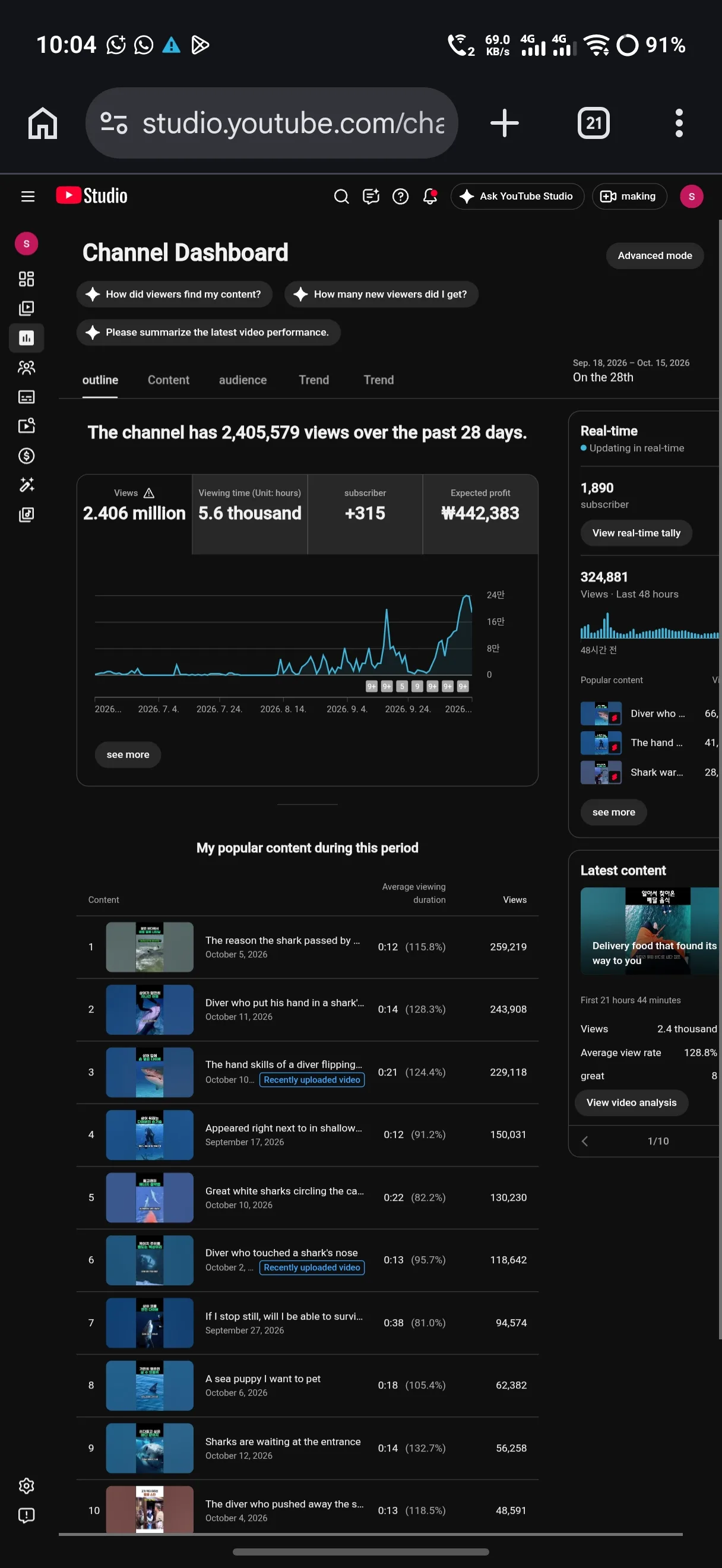The height and width of the screenshot is (1568, 722).
Task: Open 'Appeared right next to in shallow' video
Action: (307, 1134)
